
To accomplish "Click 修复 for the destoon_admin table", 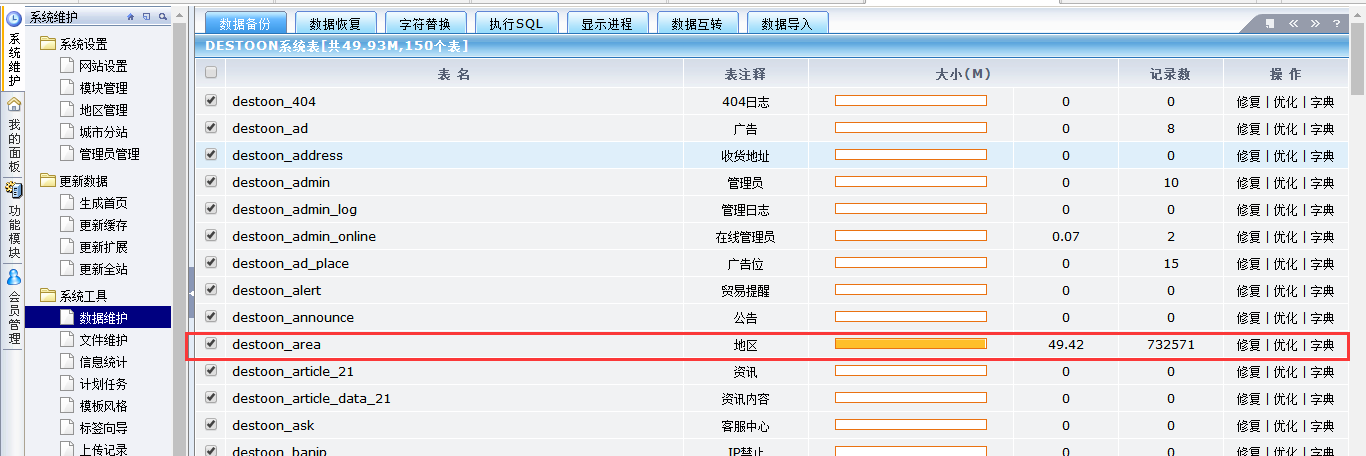I will point(1248,183).
